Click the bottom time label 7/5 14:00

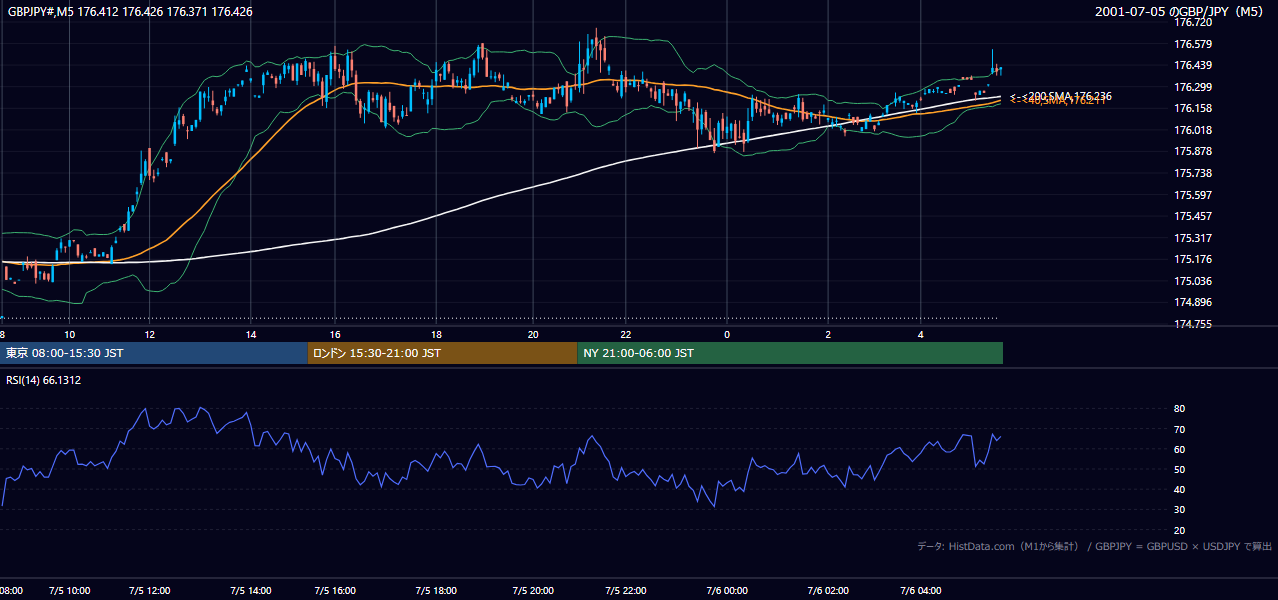coord(250,591)
